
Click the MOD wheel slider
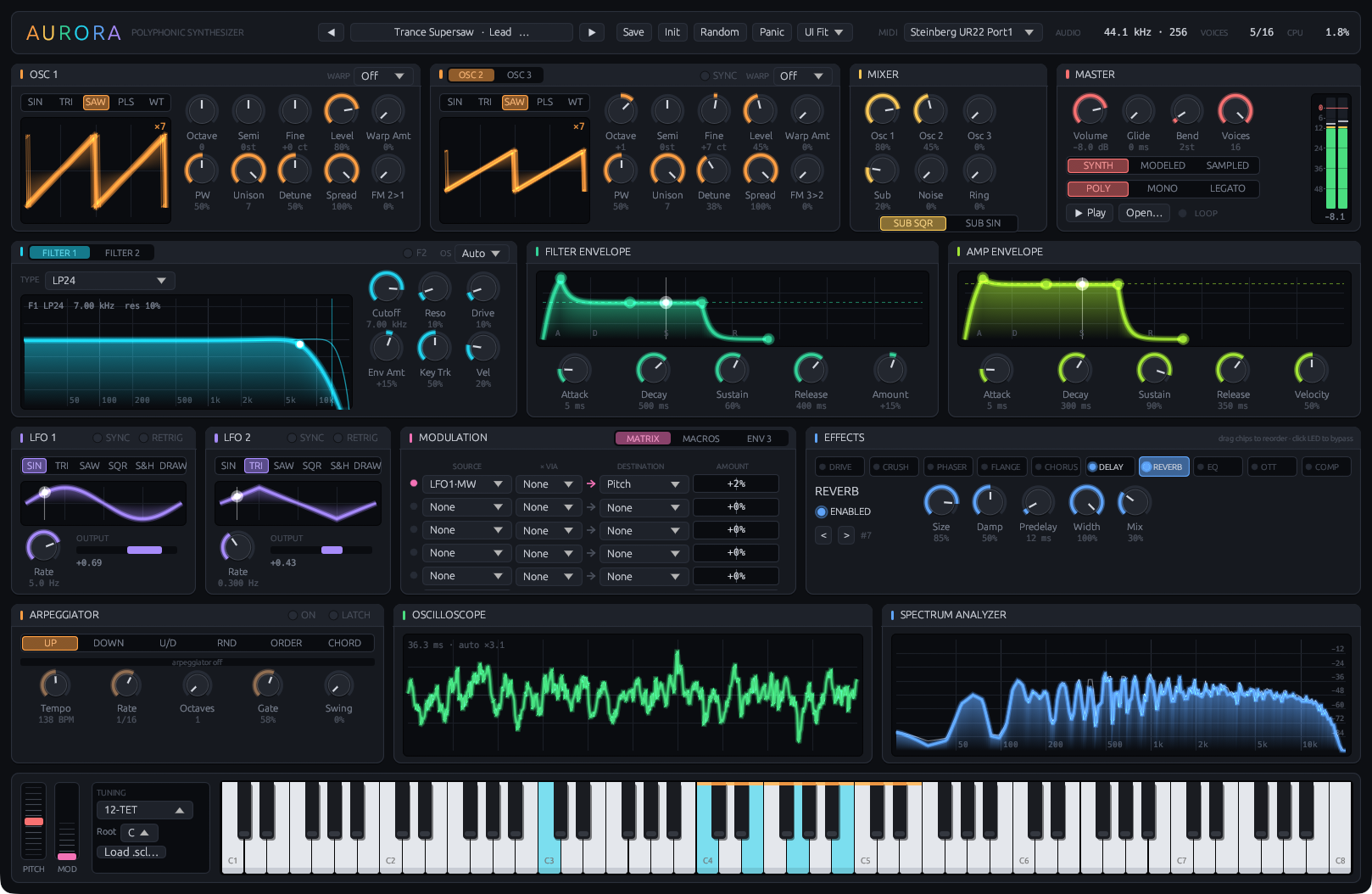[x=67, y=822]
